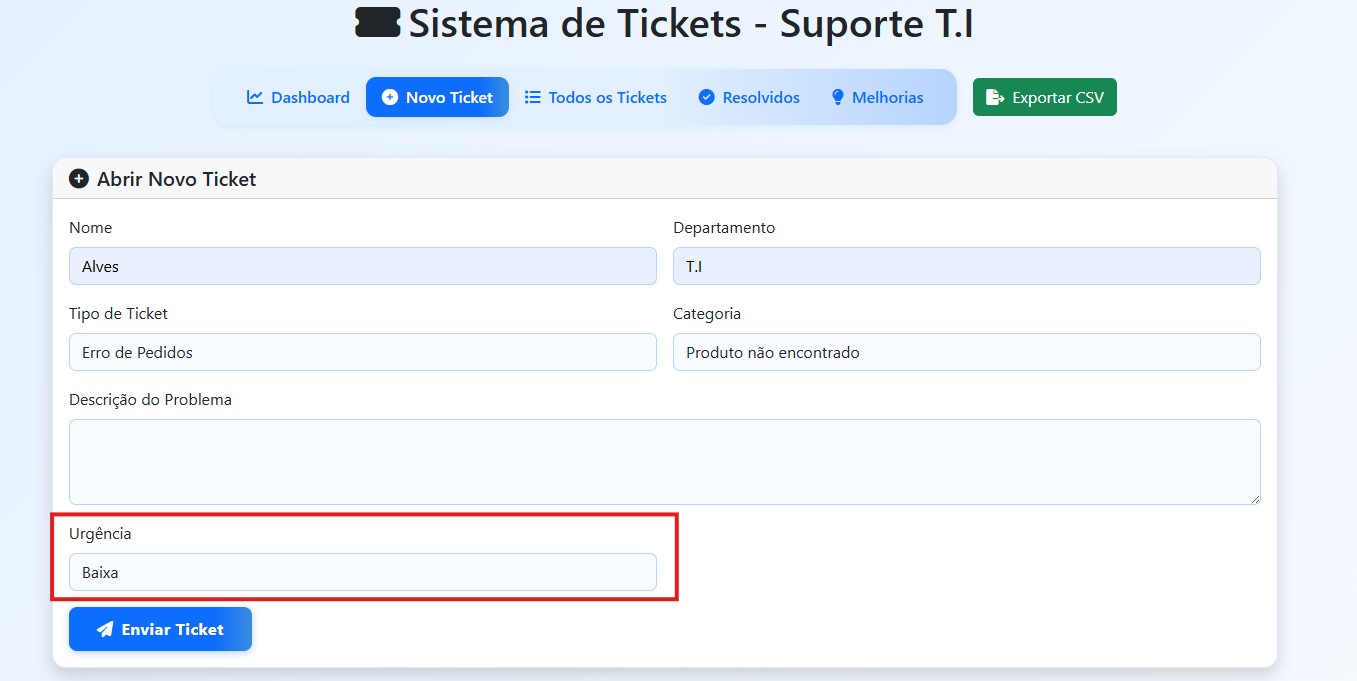
Task: Click the Descrição do Problema text area
Action: pos(664,460)
